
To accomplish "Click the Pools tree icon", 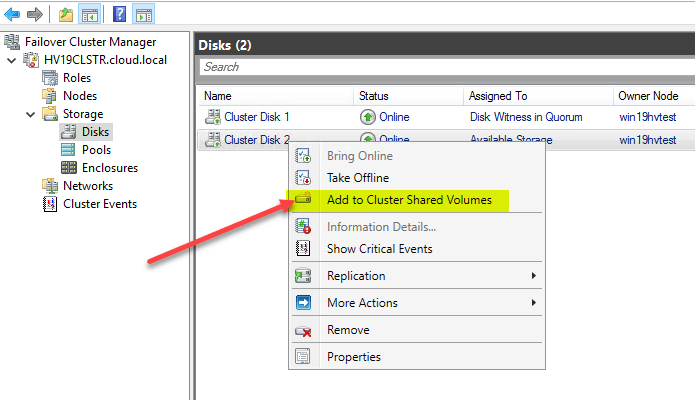I will 68,150.
